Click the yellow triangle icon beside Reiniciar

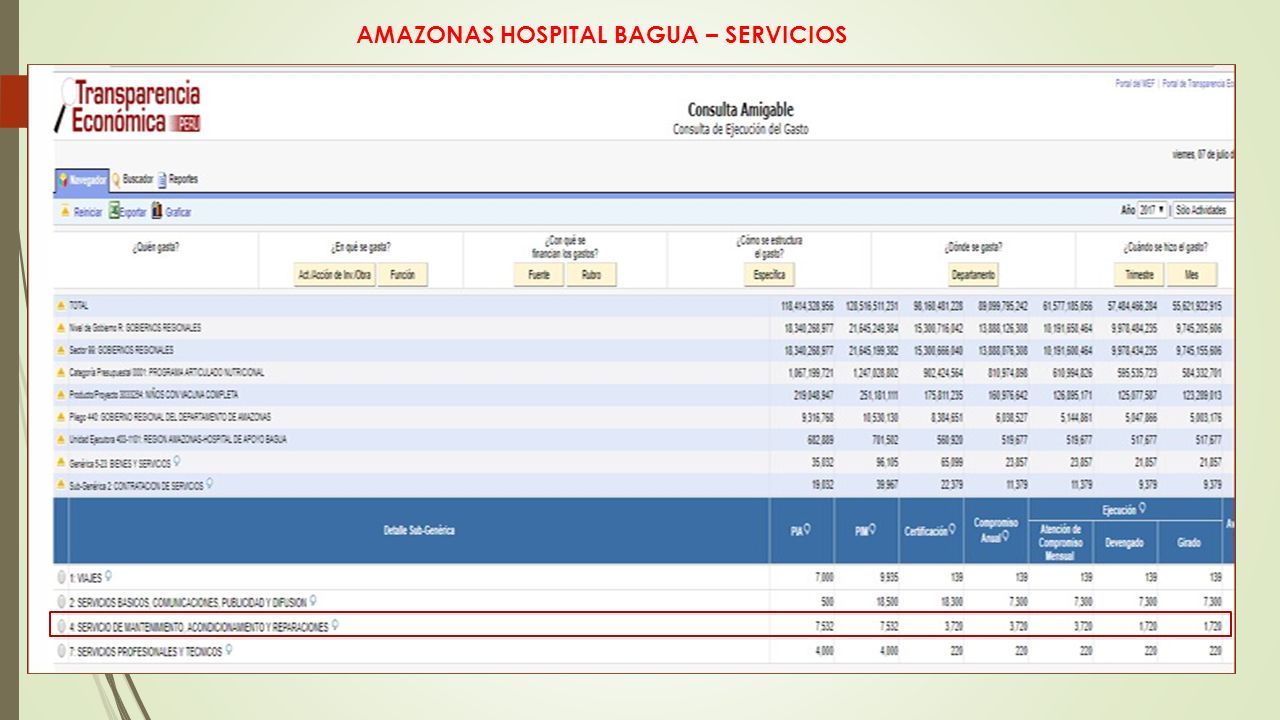pos(65,212)
